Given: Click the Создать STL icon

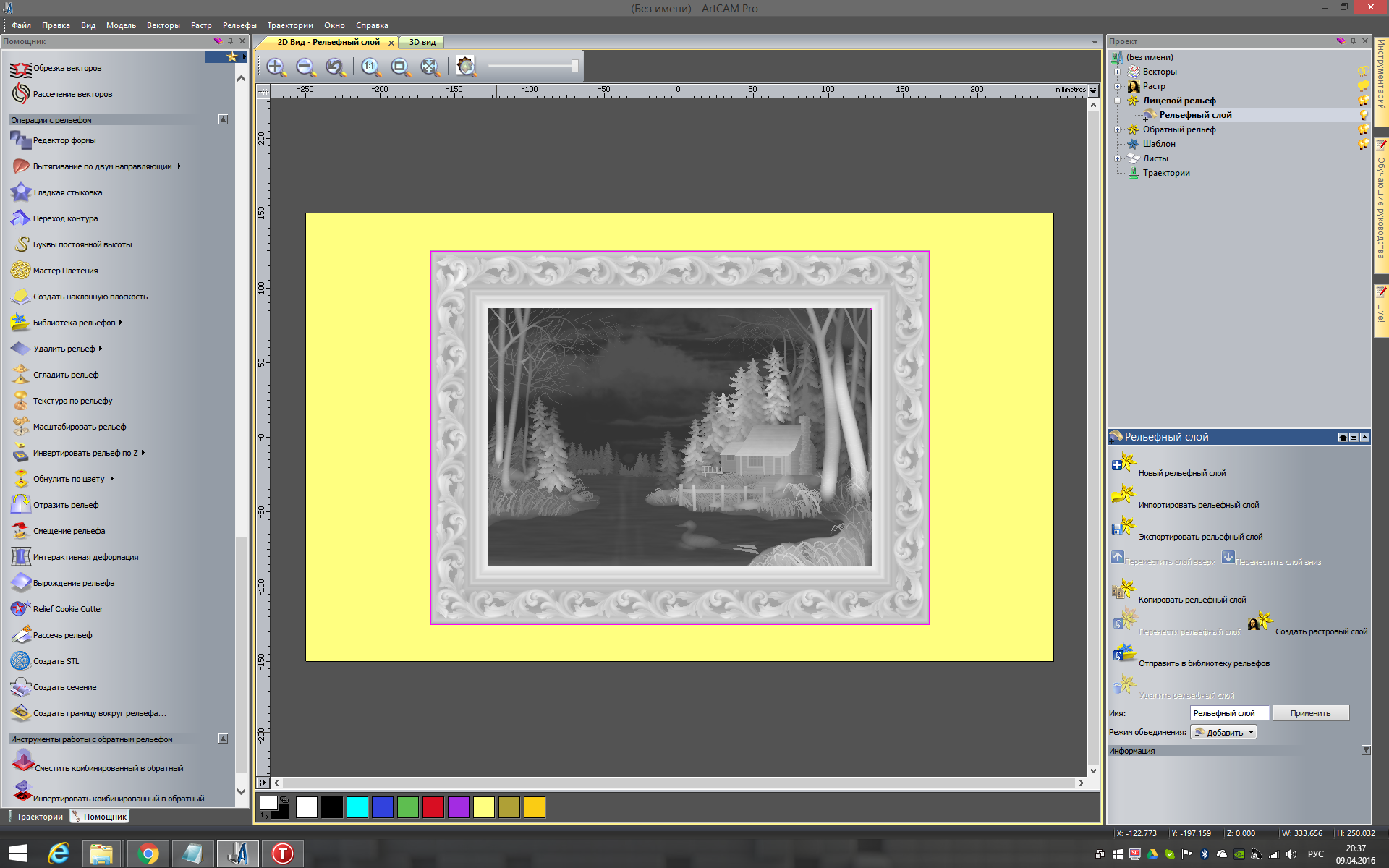Looking at the screenshot, I should click(20, 660).
